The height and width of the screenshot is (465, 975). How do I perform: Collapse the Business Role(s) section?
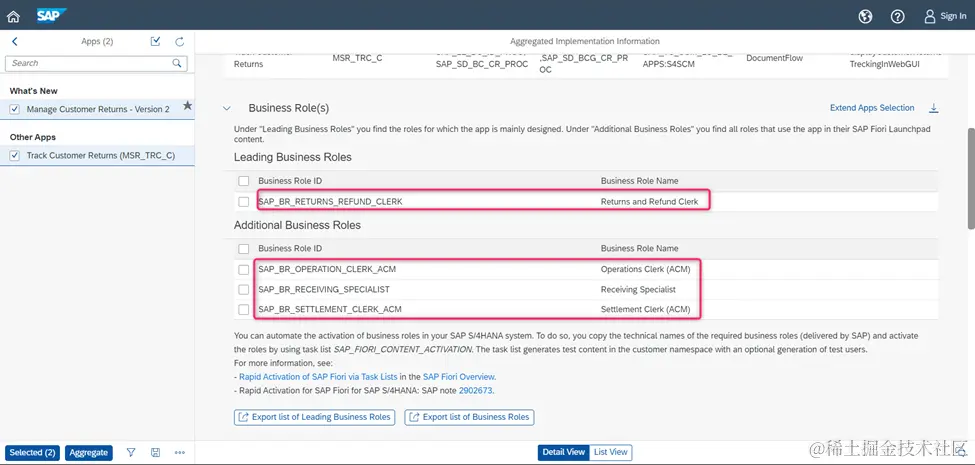pyautogui.click(x=226, y=108)
